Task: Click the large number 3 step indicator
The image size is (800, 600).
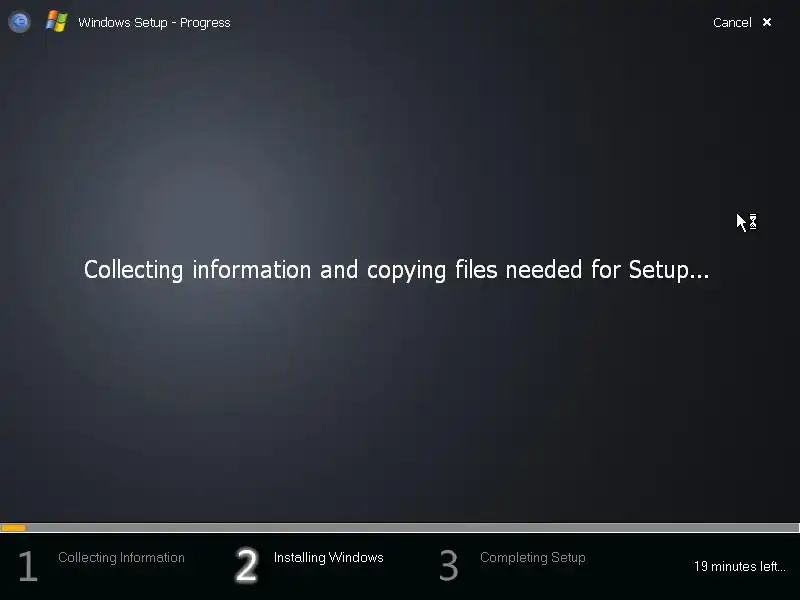Action: (448, 565)
